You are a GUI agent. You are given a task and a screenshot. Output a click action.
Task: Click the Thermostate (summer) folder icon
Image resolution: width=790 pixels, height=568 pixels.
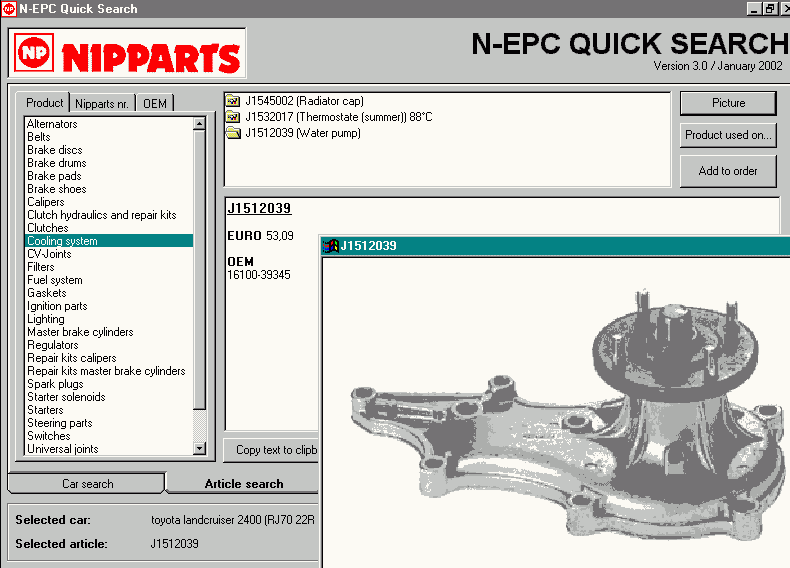(232, 117)
